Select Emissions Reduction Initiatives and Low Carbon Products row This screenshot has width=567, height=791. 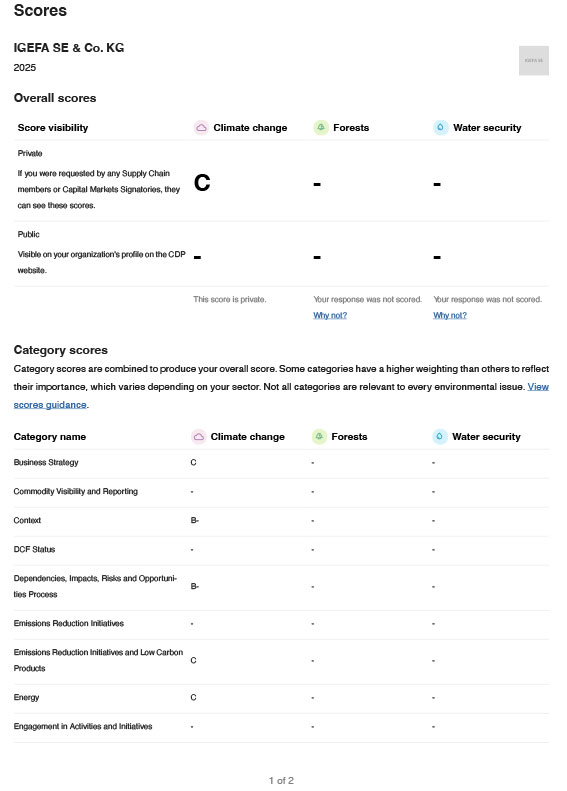point(281,660)
